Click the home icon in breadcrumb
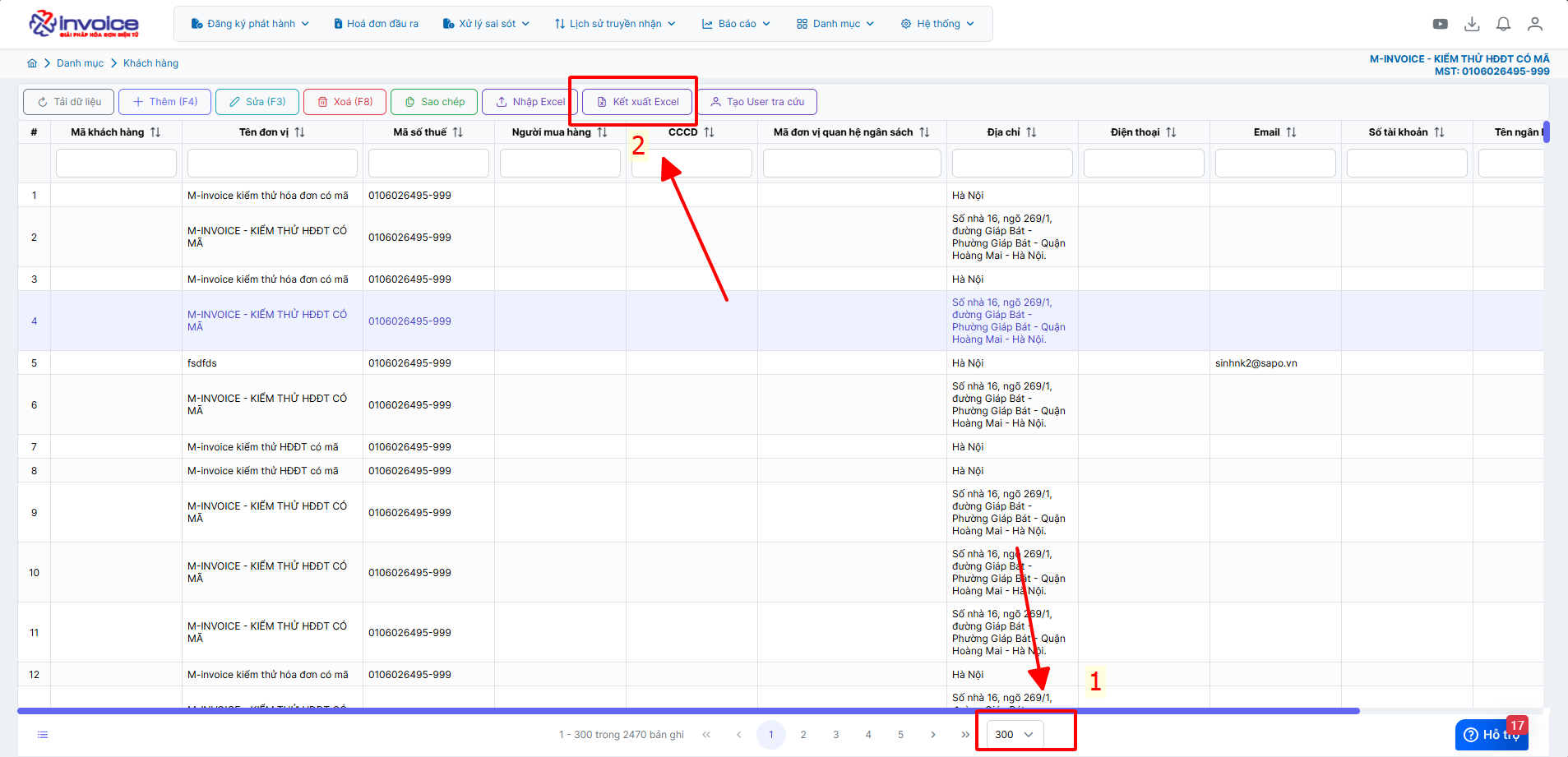 (32, 63)
